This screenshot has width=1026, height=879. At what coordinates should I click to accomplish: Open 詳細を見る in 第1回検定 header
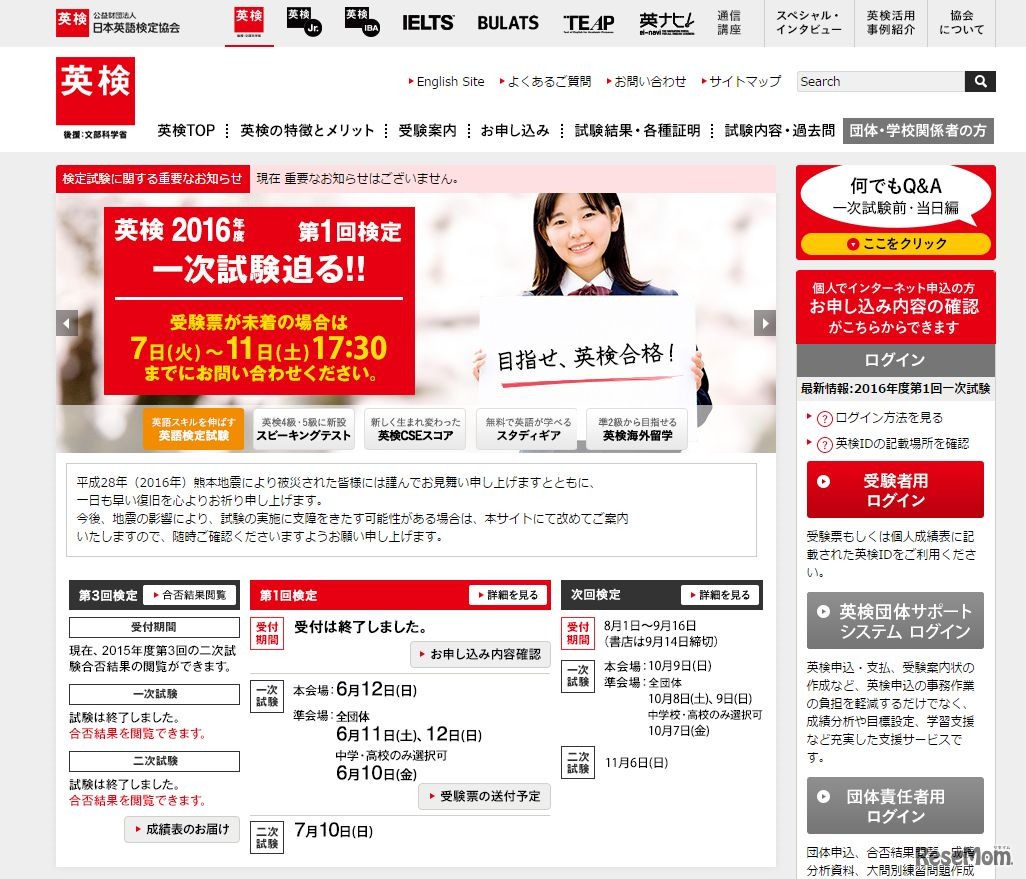click(508, 595)
